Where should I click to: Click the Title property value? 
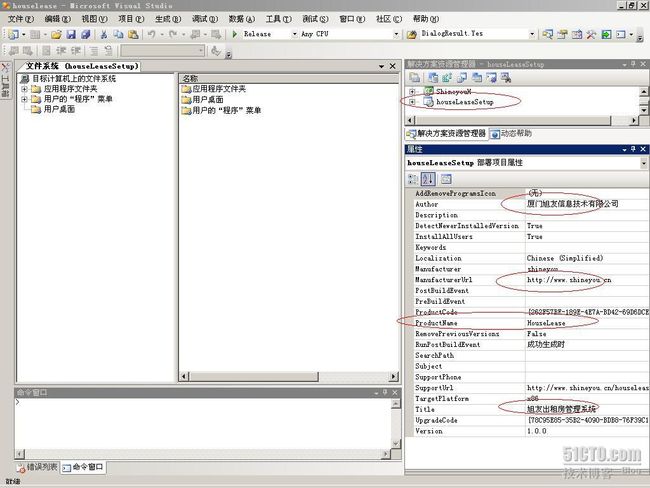click(587, 409)
